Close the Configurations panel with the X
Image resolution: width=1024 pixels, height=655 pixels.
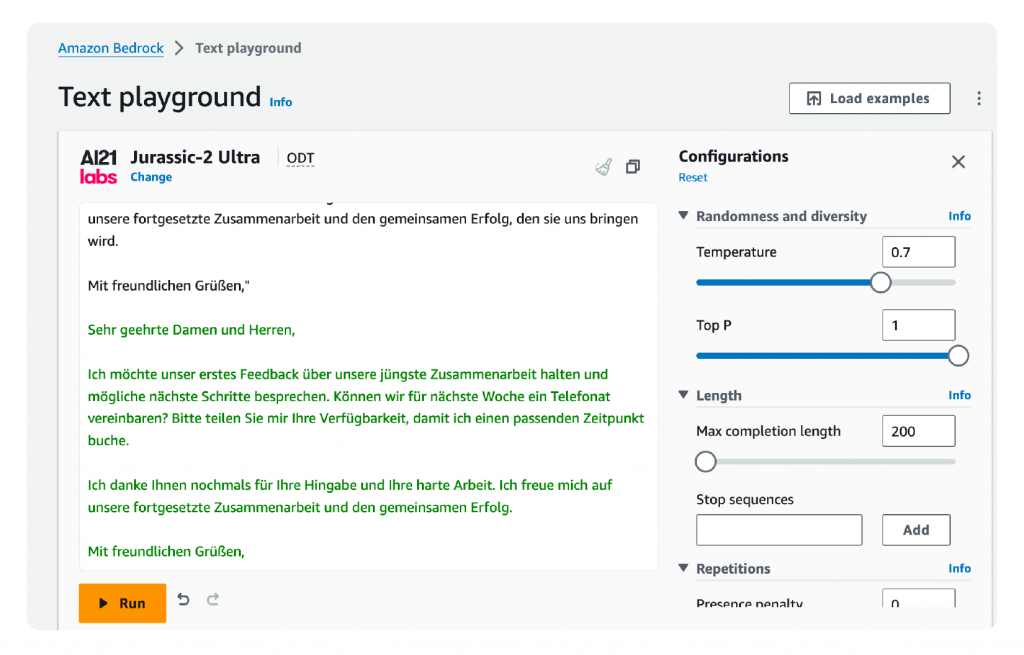(957, 161)
